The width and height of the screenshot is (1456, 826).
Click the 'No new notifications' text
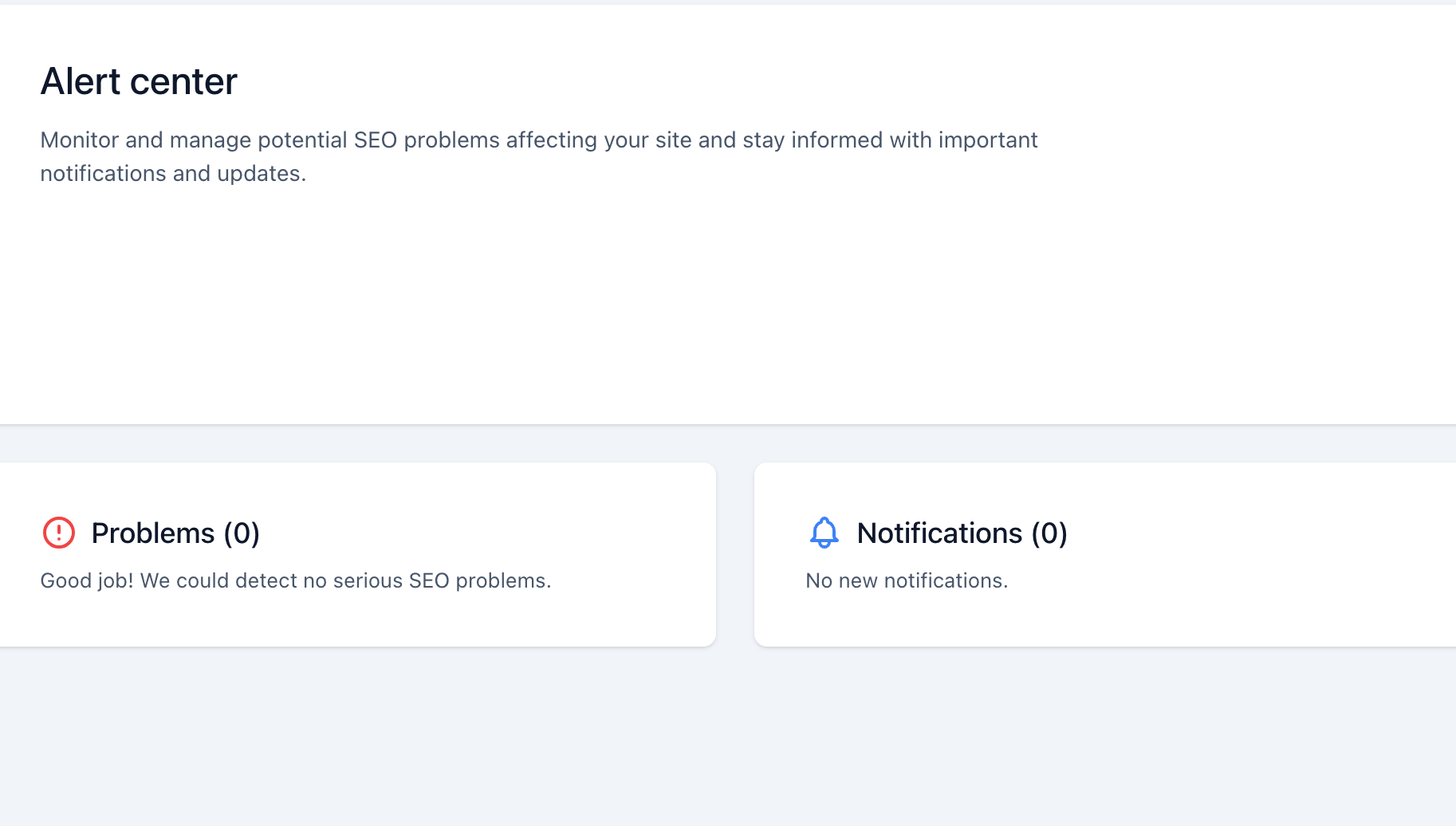click(907, 580)
